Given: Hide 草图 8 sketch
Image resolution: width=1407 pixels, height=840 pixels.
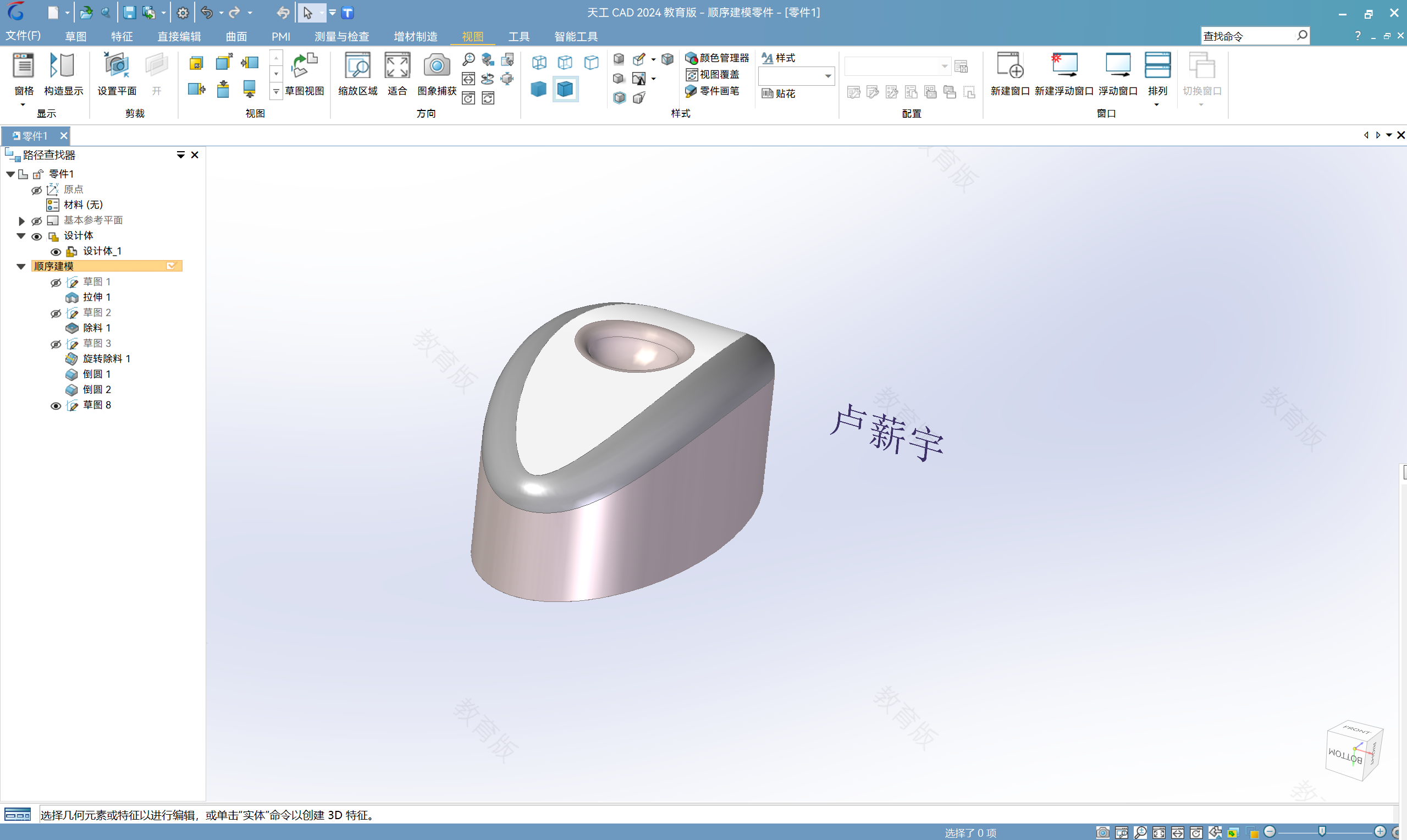Looking at the screenshot, I should [x=56, y=405].
